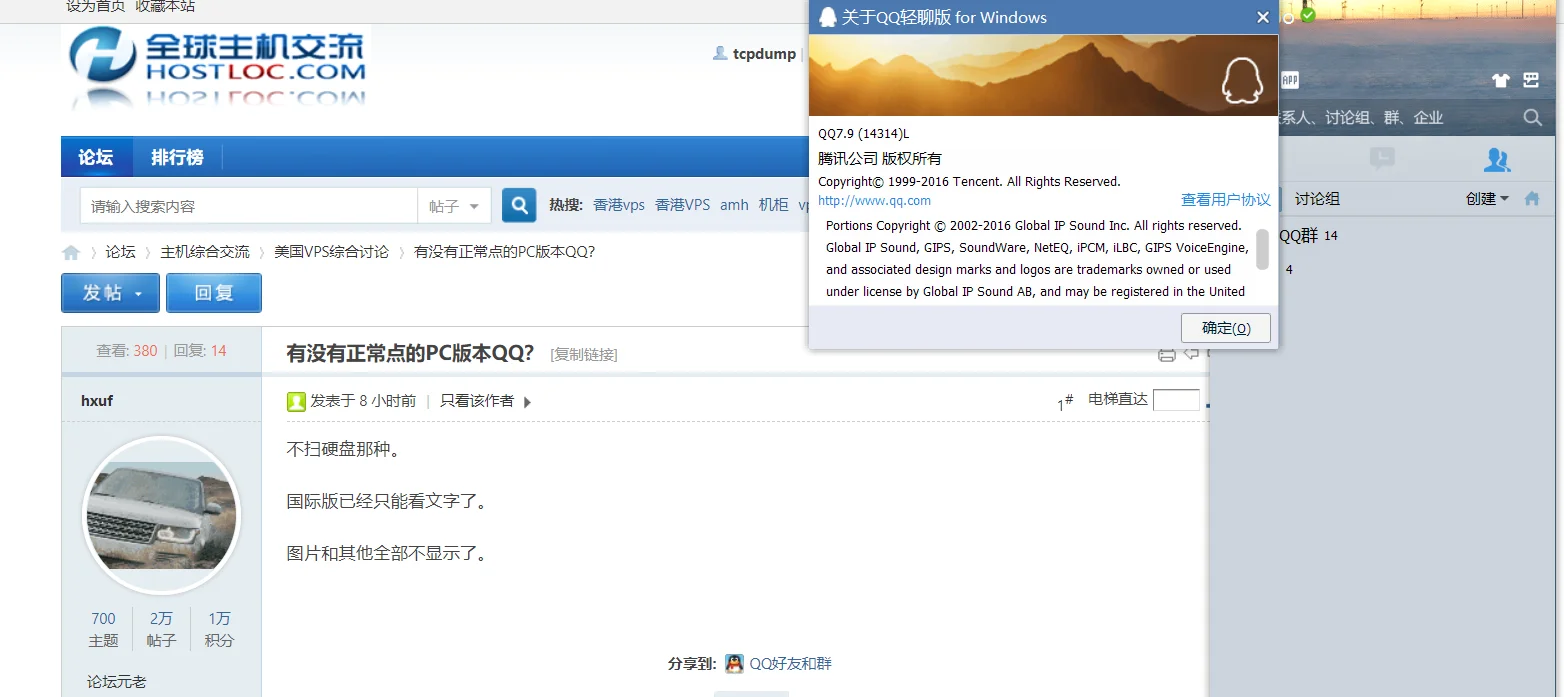Click the penguin logo in the about dialog

coord(1243,80)
